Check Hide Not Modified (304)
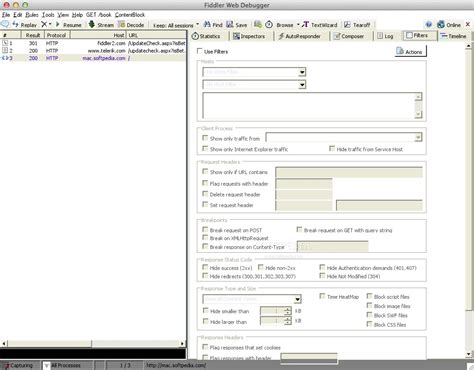This screenshot has width=474, height=370. (x=322, y=276)
